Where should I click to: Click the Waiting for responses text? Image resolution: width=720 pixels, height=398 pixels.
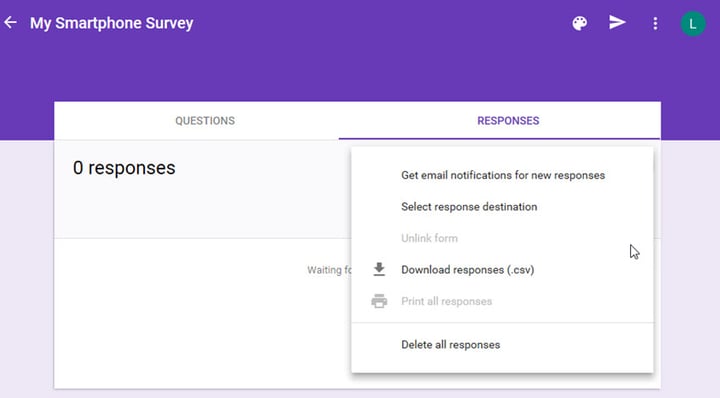[x=329, y=270]
